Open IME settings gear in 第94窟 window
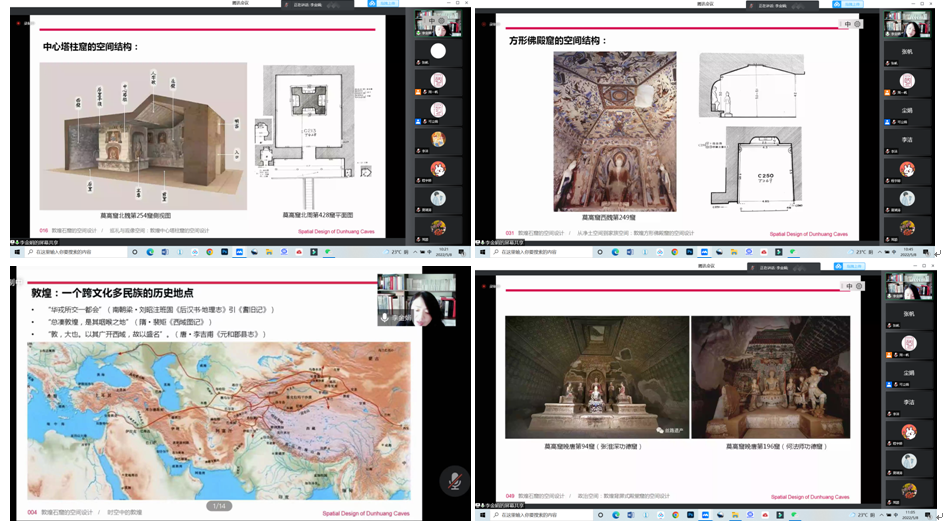 coord(859,286)
